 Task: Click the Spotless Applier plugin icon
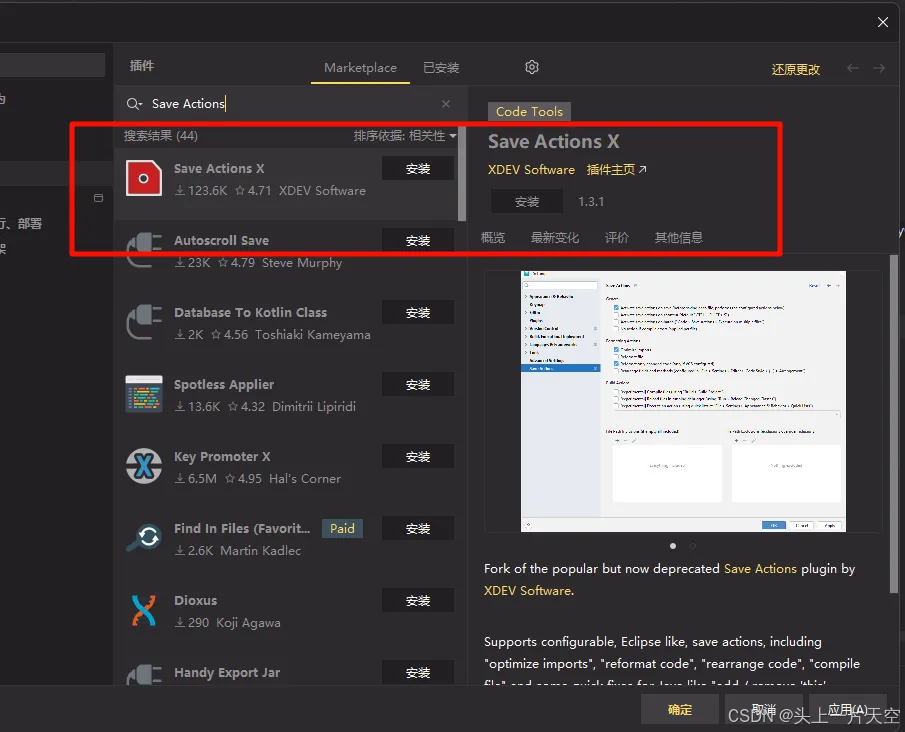[x=144, y=394]
